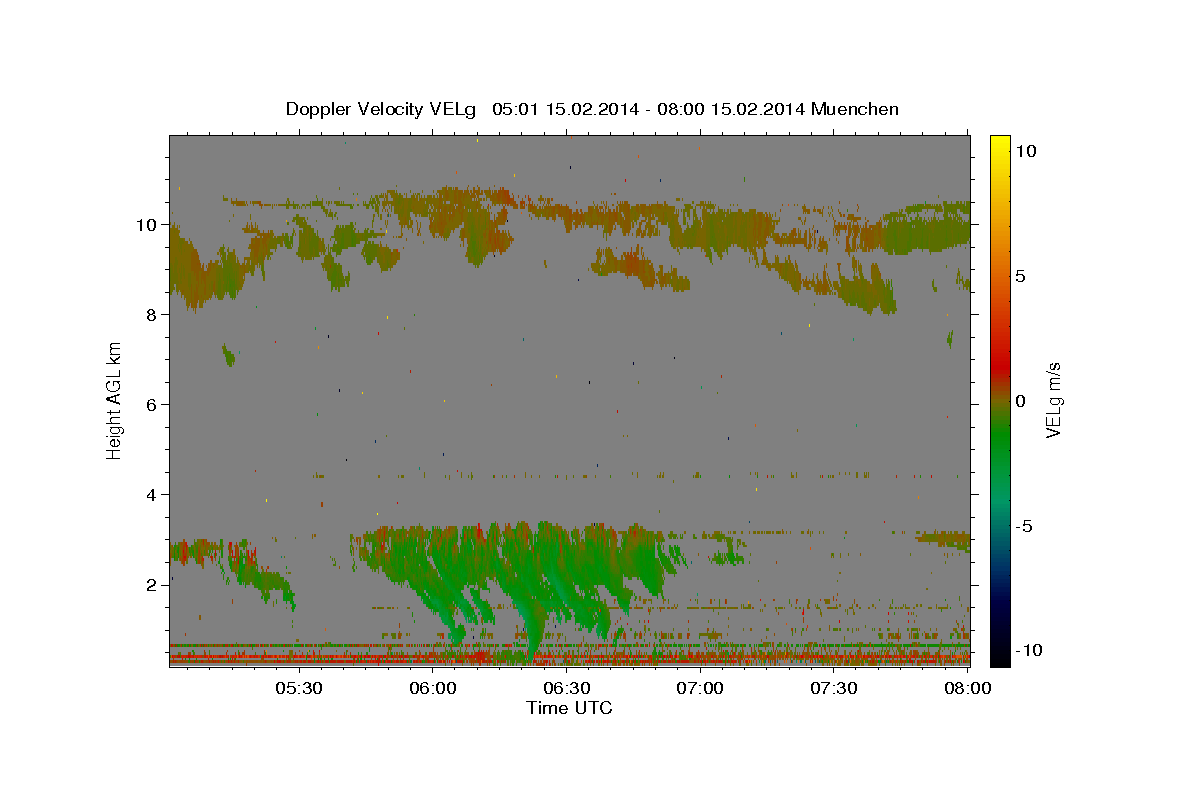Screen dimensions: 1200x800
Task: Click the height axis label 2
Action: (x=153, y=585)
